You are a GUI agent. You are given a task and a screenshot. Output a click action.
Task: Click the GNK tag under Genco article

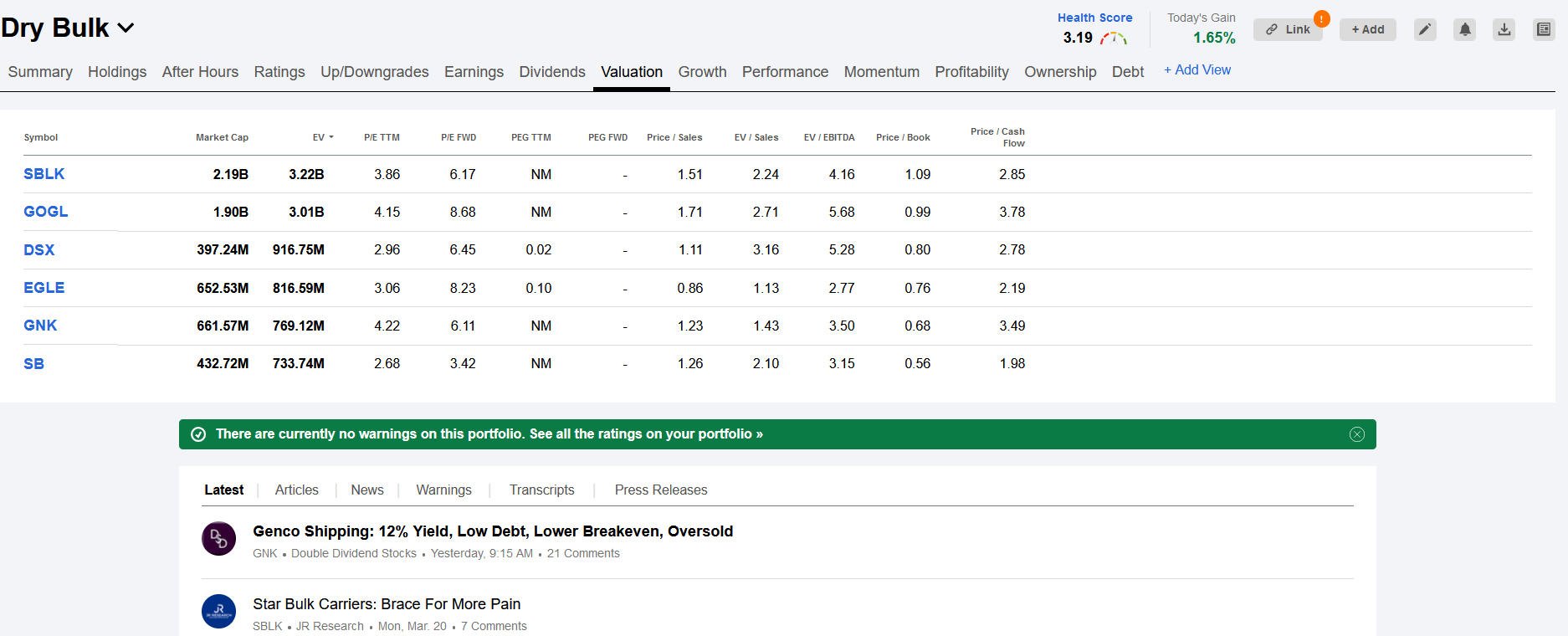coord(265,554)
